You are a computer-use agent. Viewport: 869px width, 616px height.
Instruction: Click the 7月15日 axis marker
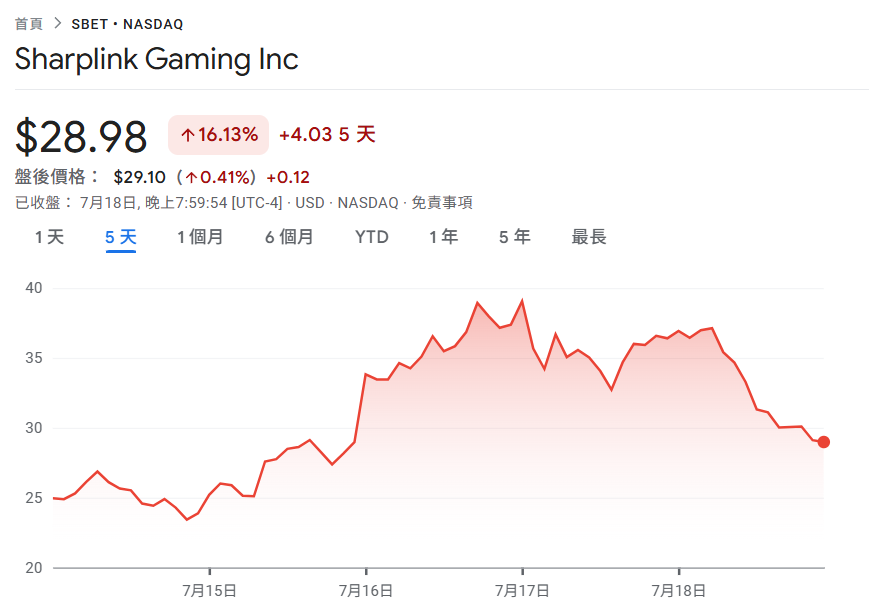[209, 590]
